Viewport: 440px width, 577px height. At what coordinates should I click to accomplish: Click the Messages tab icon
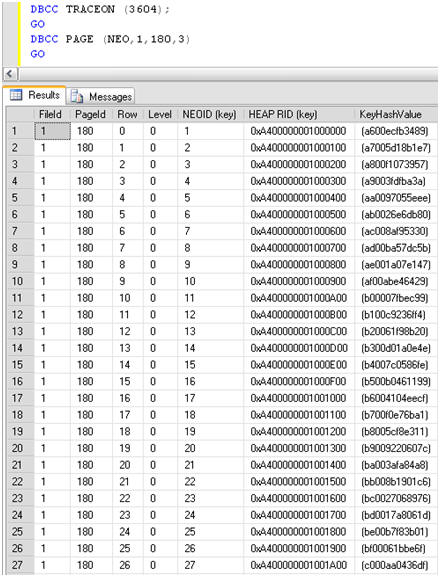(x=77, y=96)
